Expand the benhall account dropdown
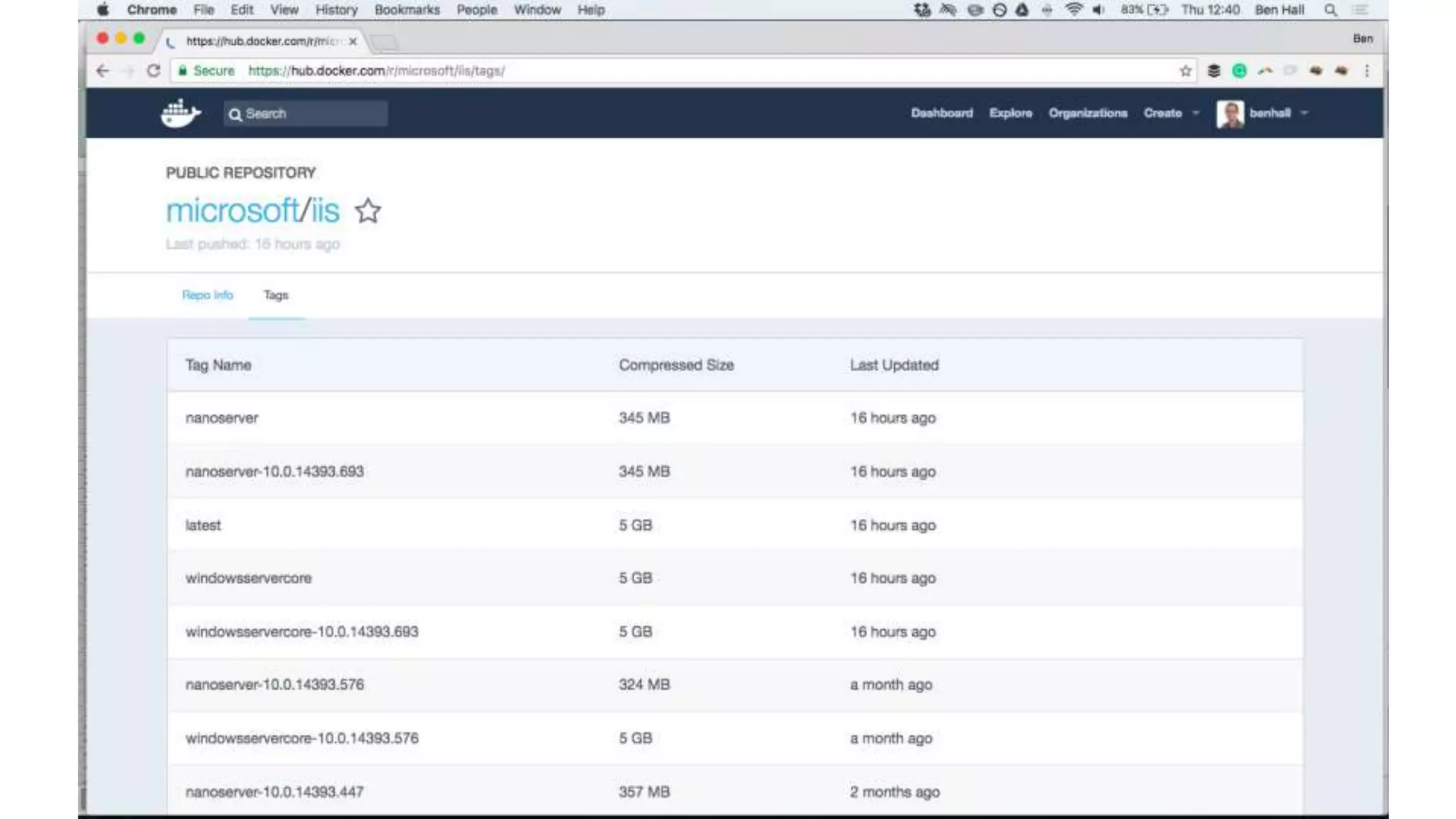 coord(1304,113)
